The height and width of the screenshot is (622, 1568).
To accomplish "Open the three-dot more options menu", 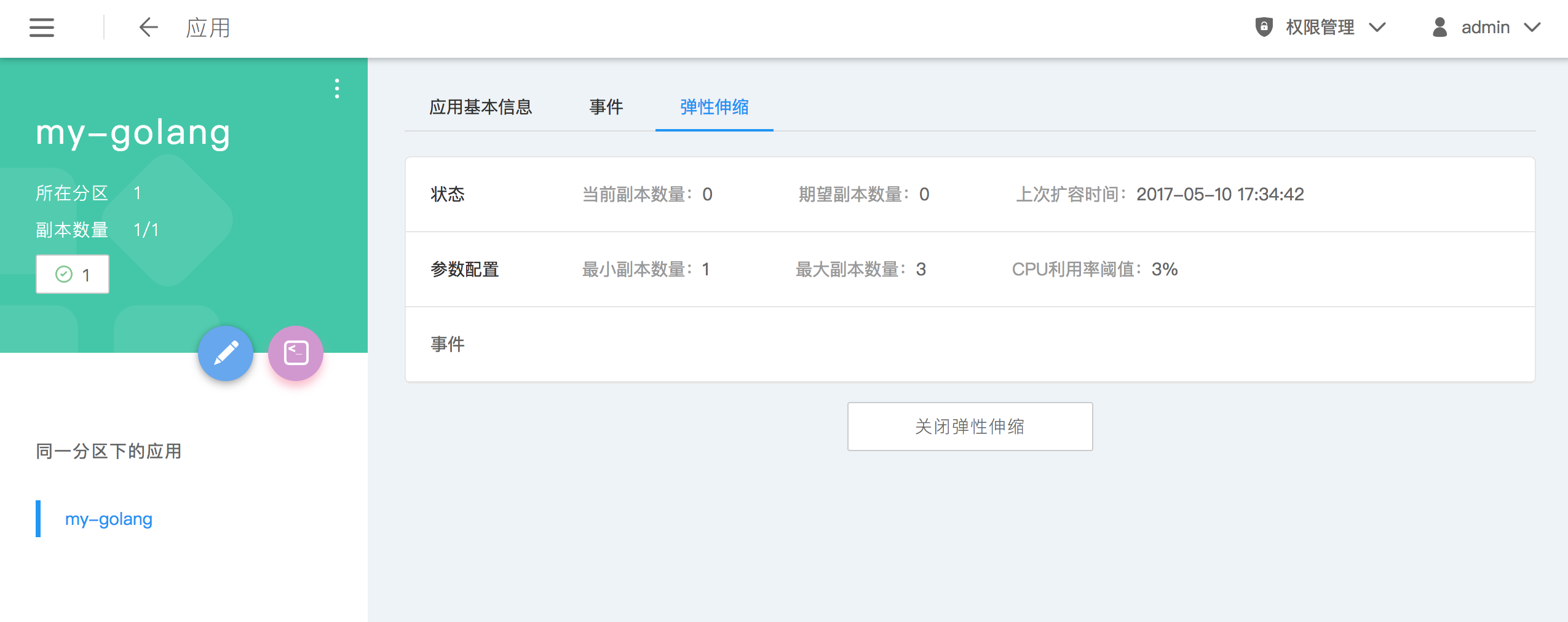I will coord(336,89).
